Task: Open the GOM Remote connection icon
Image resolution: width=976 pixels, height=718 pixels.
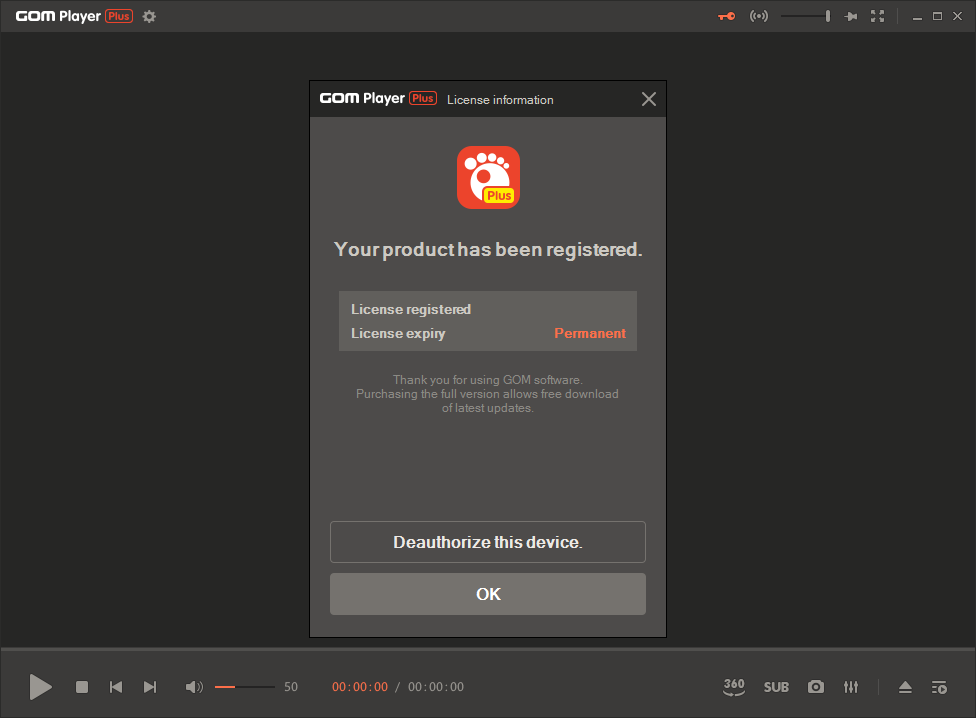Action: point(759,16)
